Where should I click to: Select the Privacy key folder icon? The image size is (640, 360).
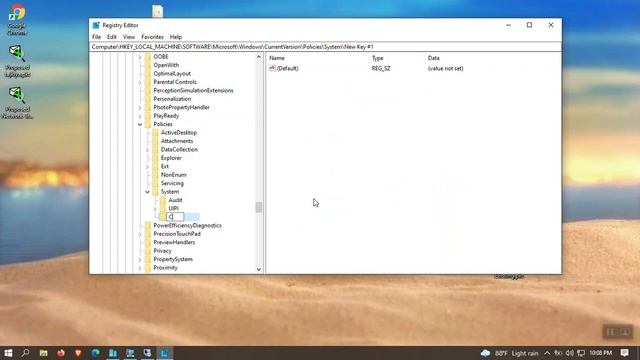[148, 251]
